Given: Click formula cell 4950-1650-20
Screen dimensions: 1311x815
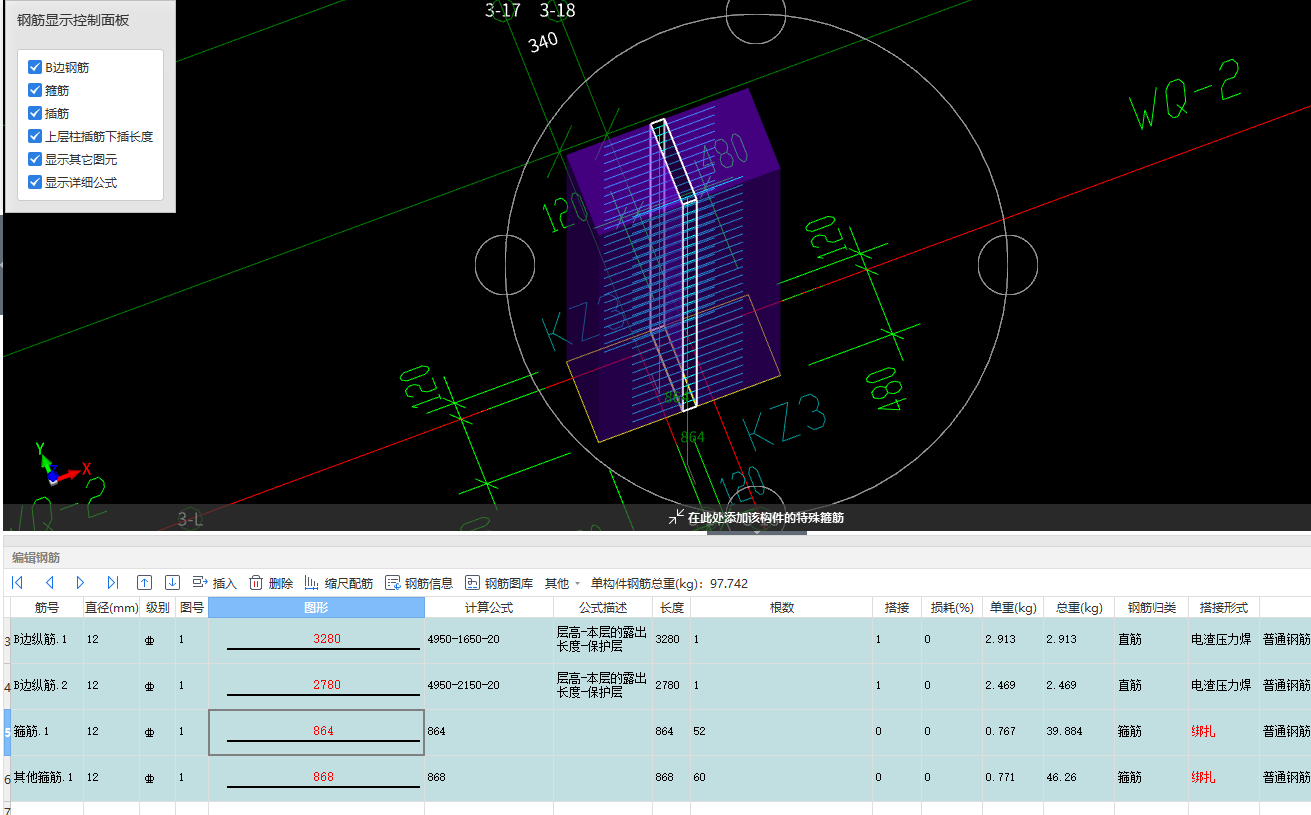Looking at the screenshot, I should click(x=488, y=639).
